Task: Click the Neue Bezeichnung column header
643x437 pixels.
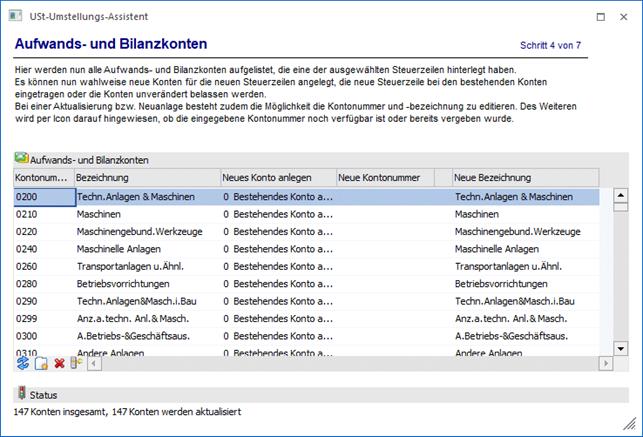Action: (527, 177)
